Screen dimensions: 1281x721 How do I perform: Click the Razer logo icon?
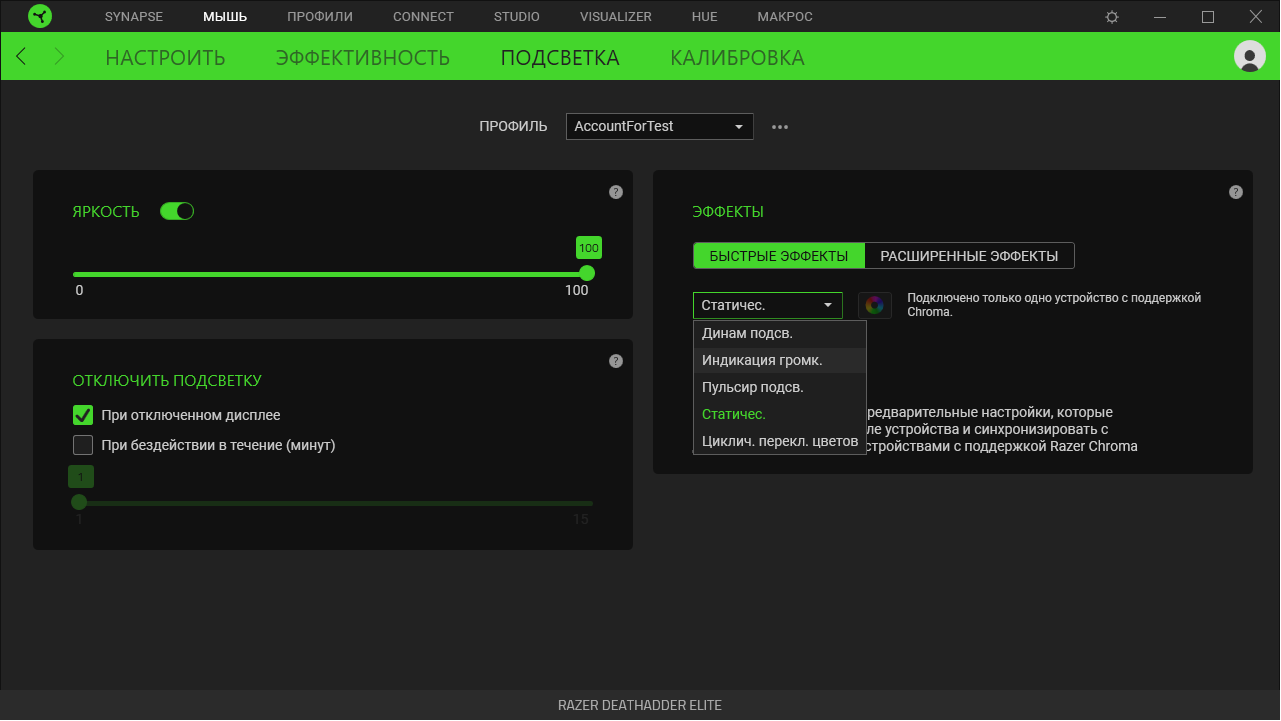(x=40, y=16)
